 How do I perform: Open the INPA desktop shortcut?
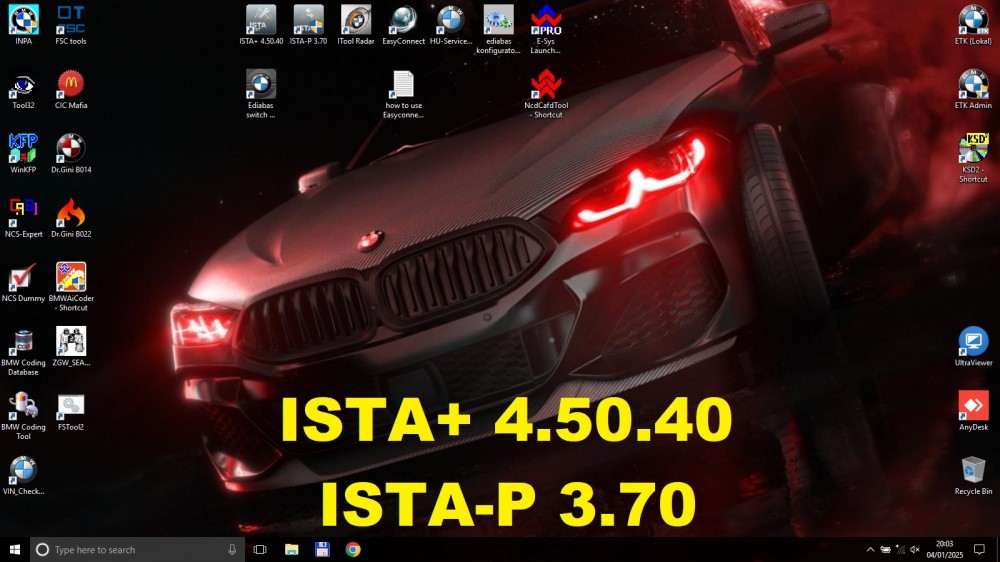[x=24, y=24]
